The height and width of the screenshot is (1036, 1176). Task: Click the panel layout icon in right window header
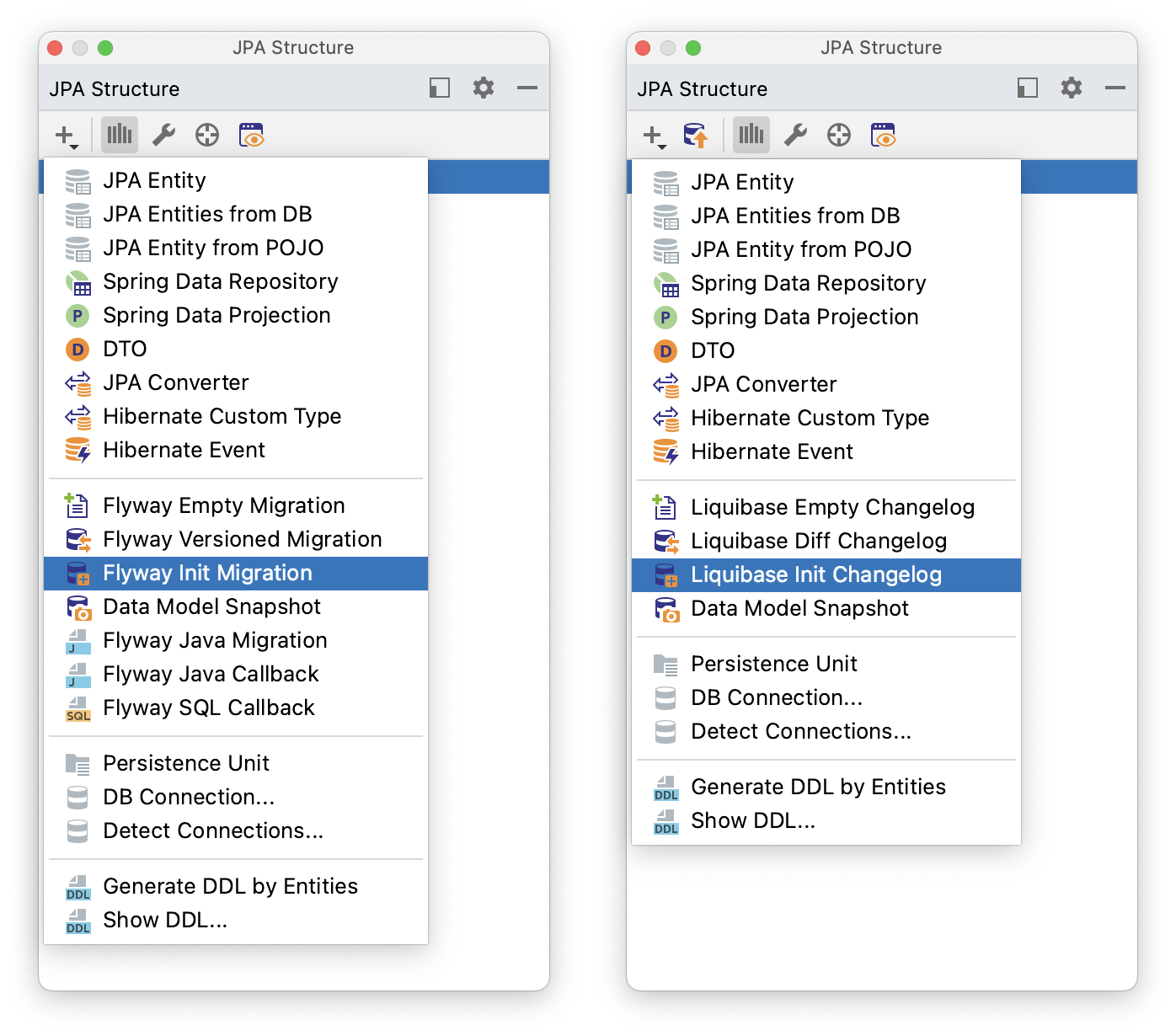point(1028,88)
